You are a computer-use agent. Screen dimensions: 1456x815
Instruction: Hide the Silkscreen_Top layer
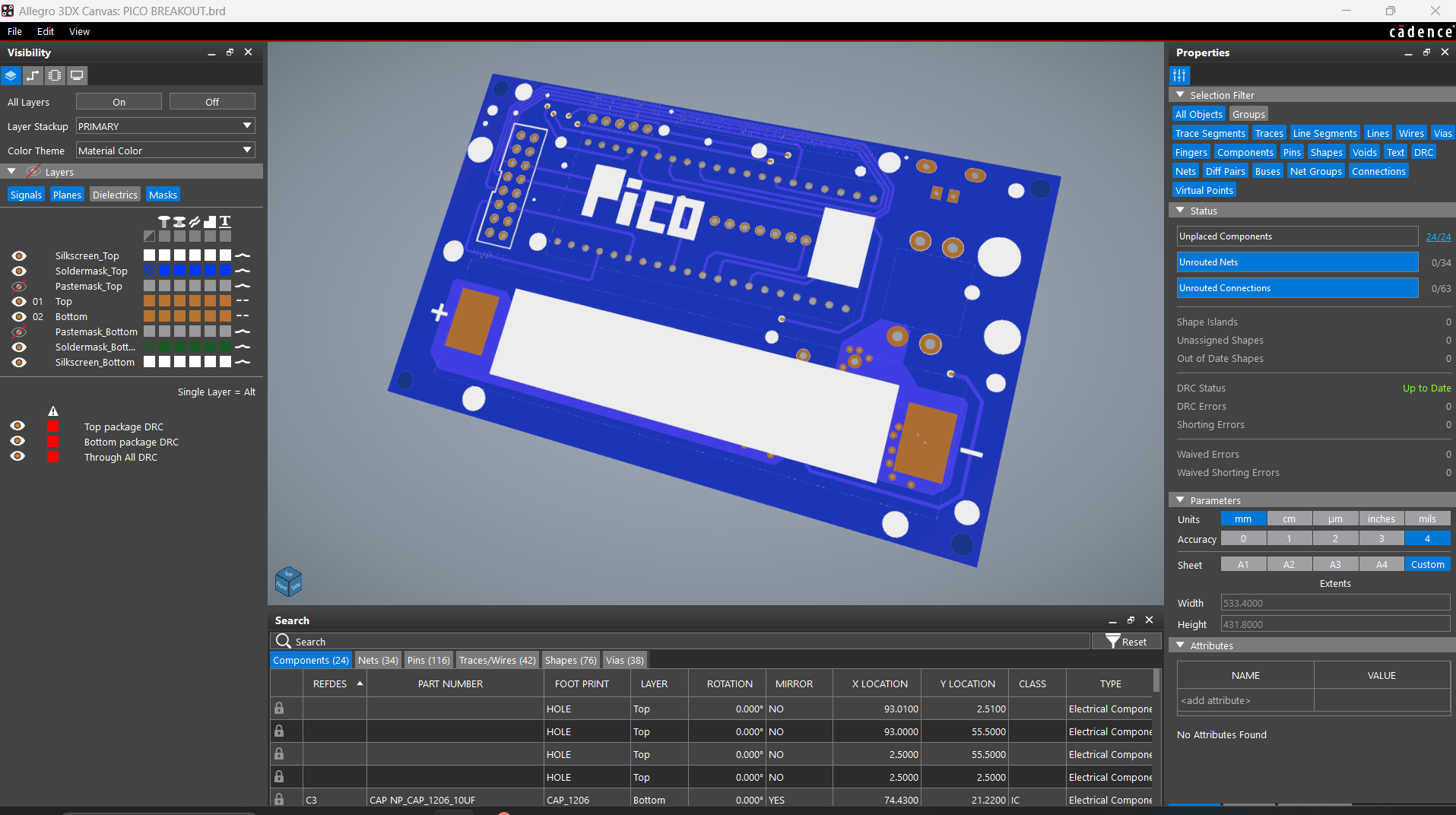coord(19,256)
